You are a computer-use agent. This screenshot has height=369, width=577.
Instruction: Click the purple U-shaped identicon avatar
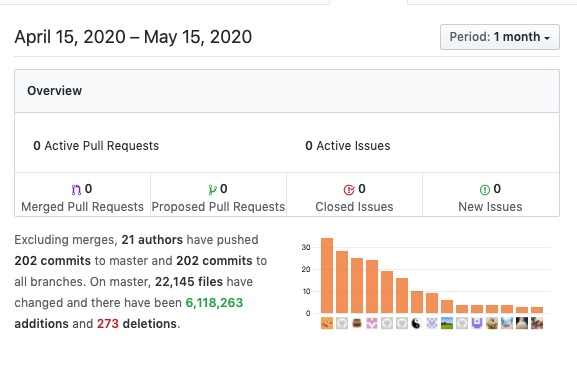477,323
